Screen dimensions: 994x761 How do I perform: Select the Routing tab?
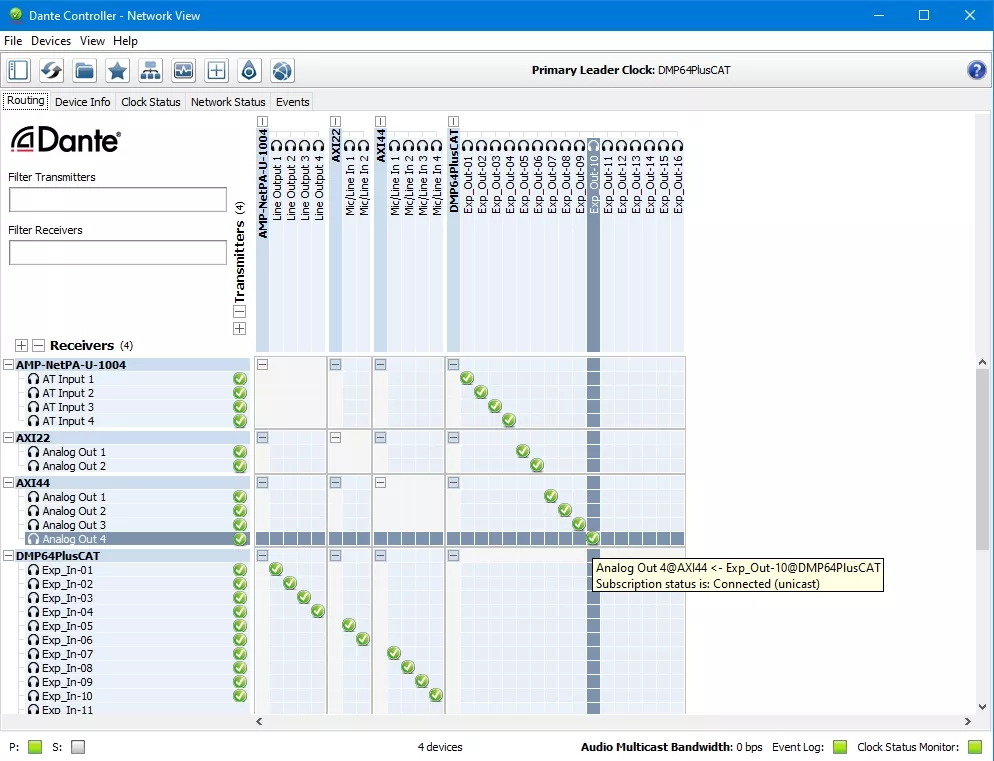point(25,101)
